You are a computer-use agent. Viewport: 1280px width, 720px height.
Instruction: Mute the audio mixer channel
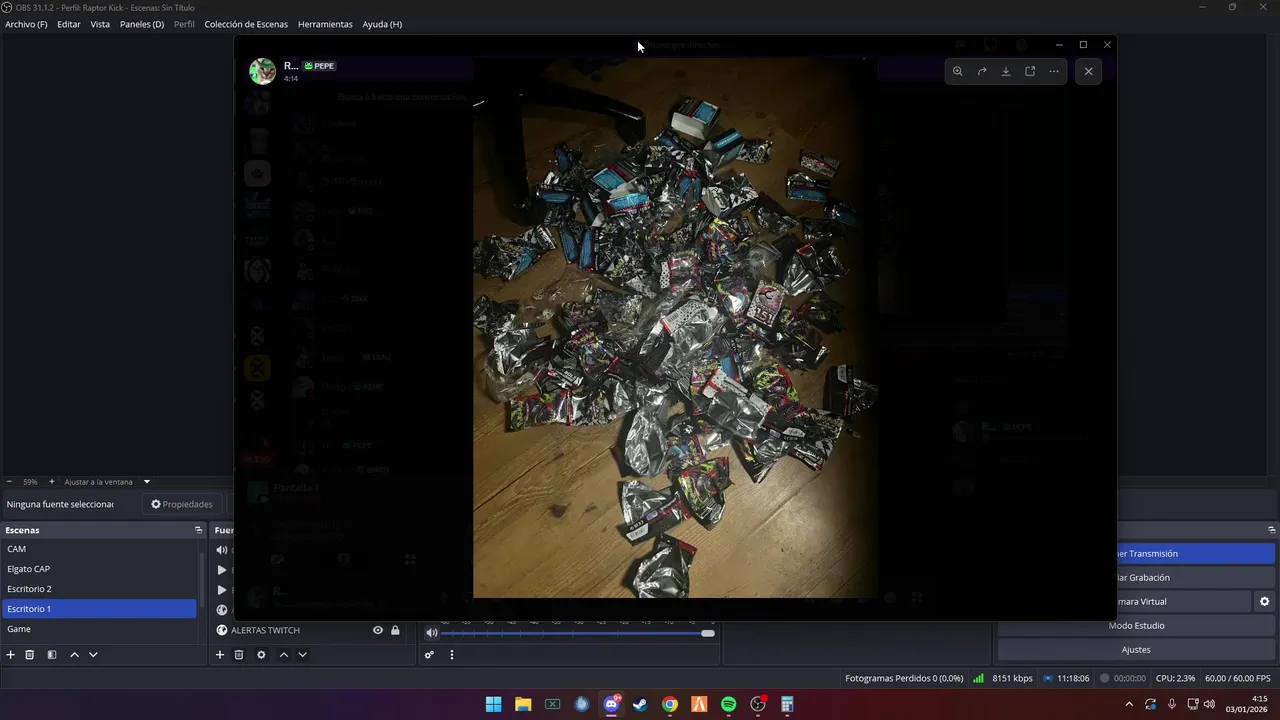432,633
